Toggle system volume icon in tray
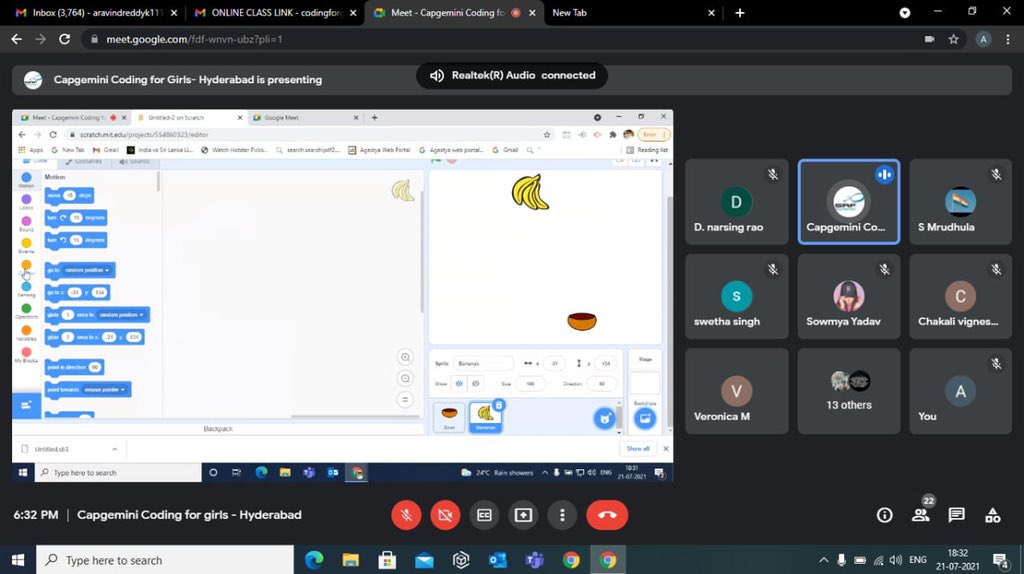Screen dimensions: 1024x574 coord(896,560)
